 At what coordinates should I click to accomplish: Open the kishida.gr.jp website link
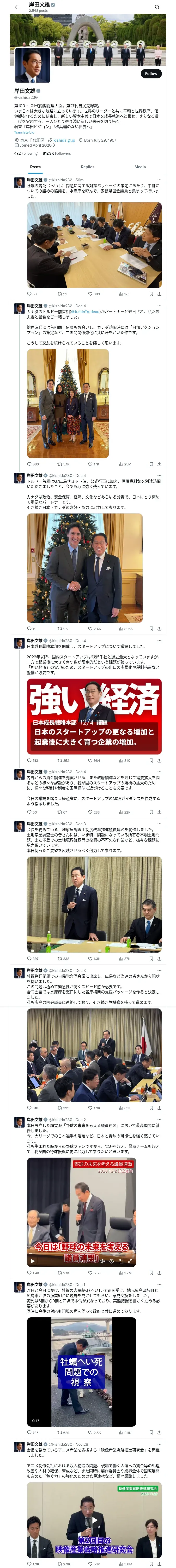[x=64, y=140]
